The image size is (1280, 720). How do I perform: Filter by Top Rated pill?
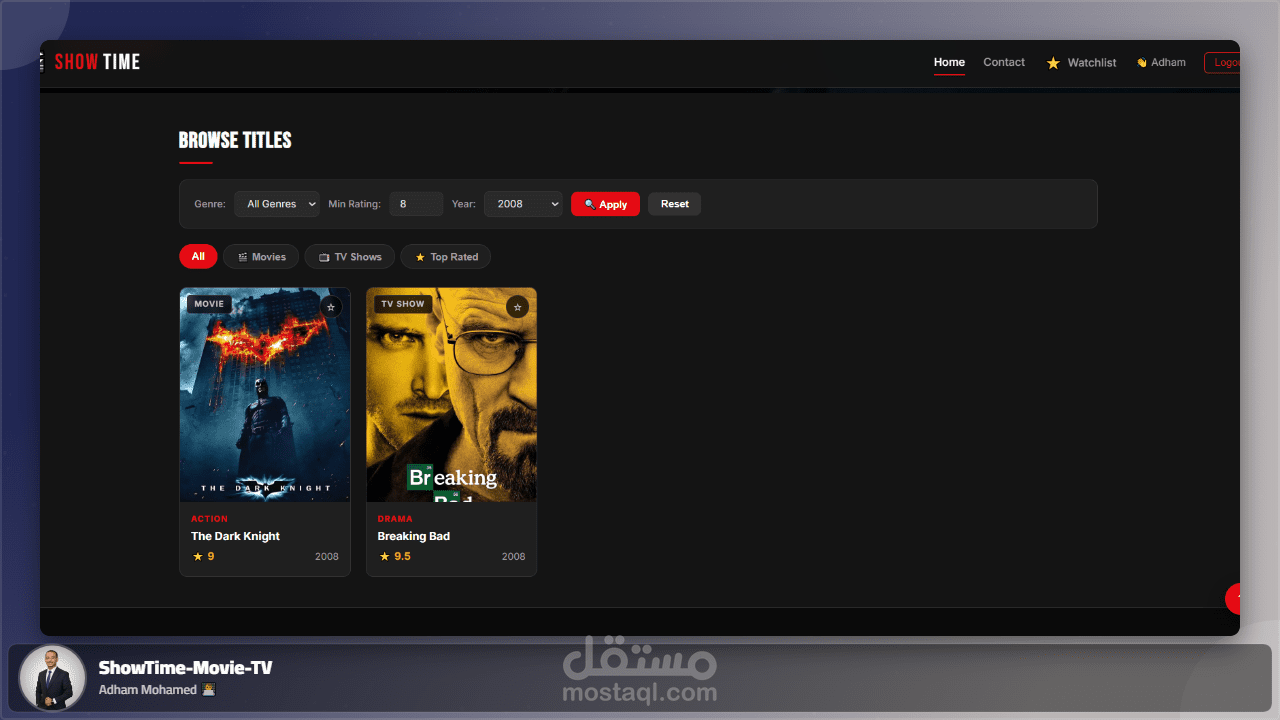point(446,257)
